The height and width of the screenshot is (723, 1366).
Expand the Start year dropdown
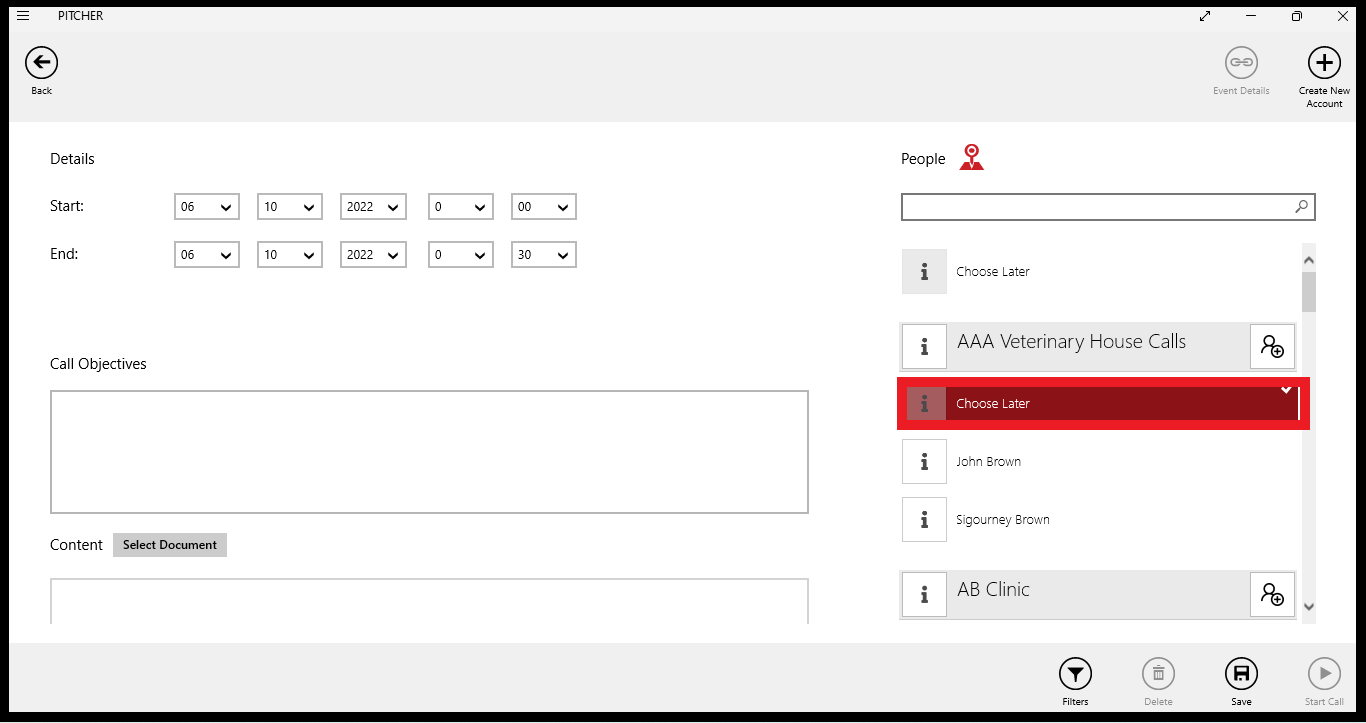(x=373, y=207)
